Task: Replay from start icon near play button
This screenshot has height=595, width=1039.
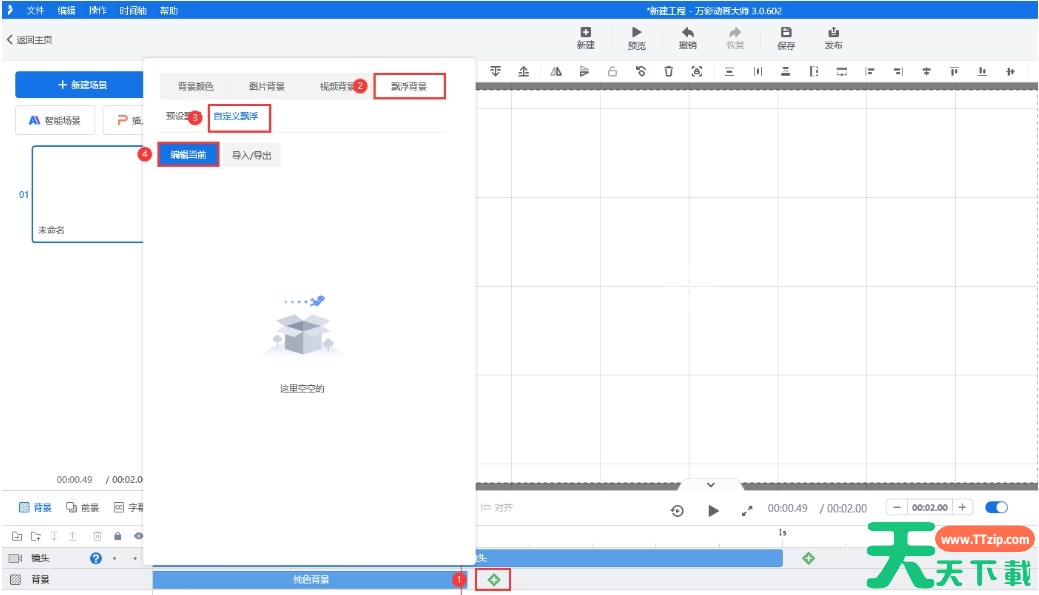Action: coord(677,510)
